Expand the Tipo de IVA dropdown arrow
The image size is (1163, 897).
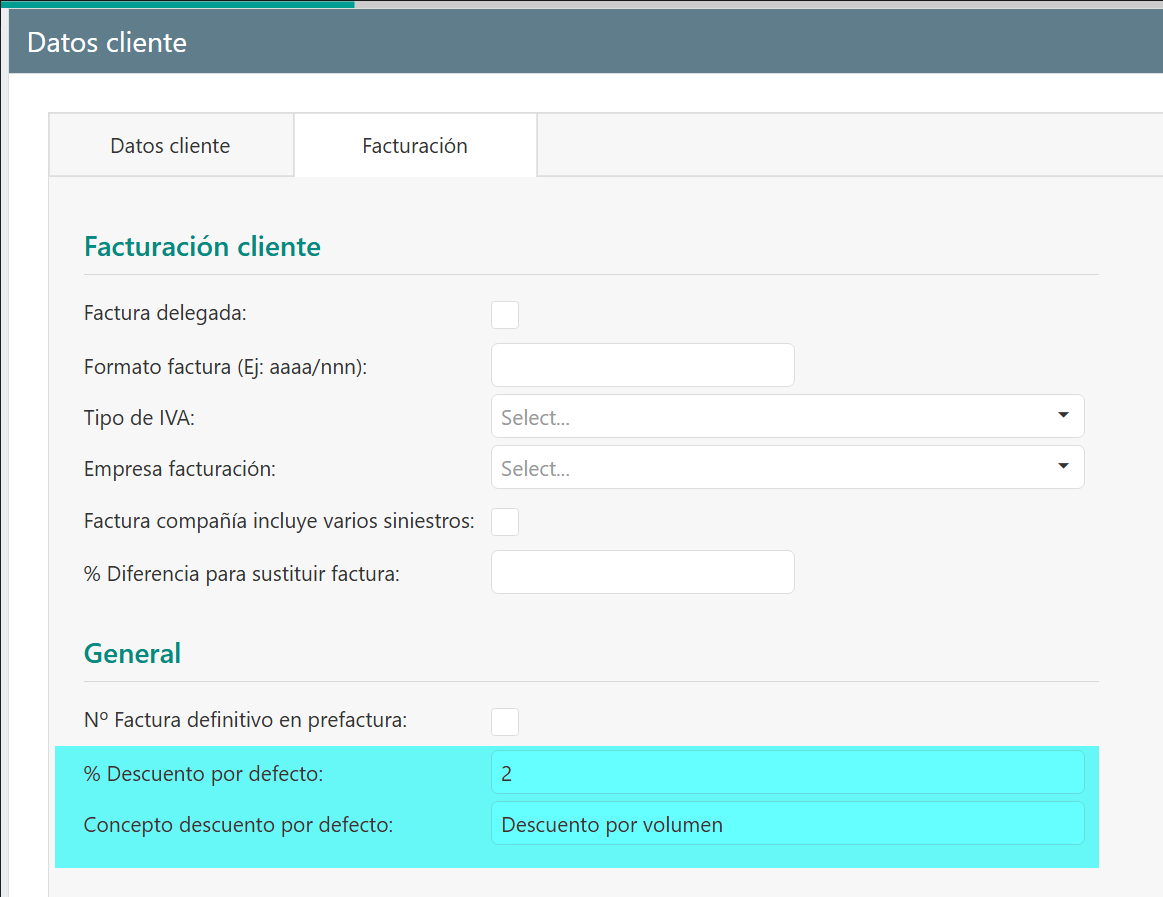(1063, 415)
